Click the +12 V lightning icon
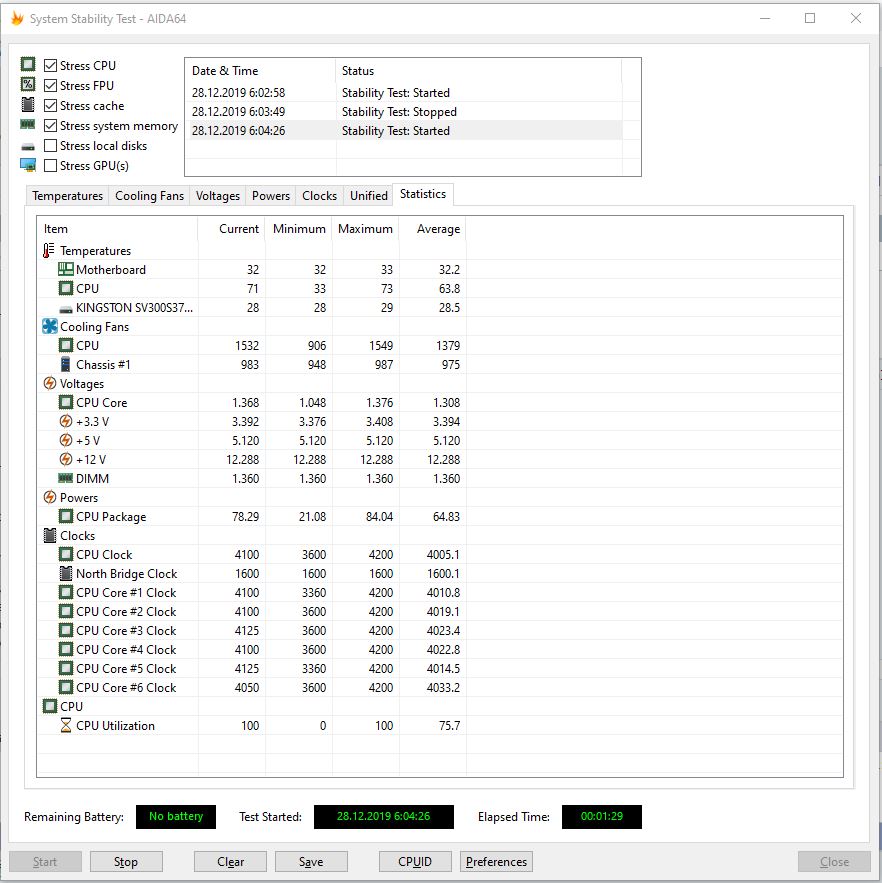 [x=66, y=460]
